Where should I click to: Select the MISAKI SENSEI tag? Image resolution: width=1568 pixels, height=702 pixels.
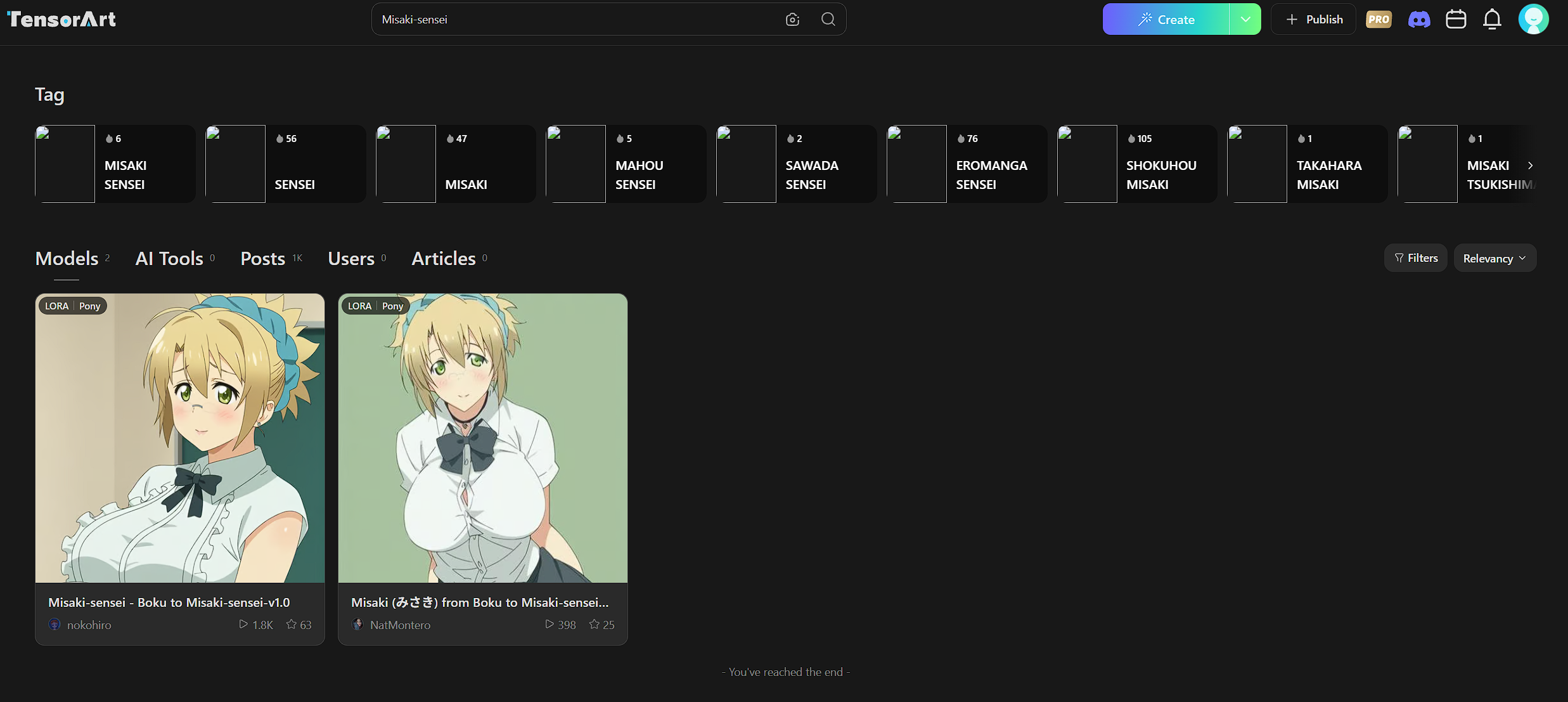coord(115,164)
